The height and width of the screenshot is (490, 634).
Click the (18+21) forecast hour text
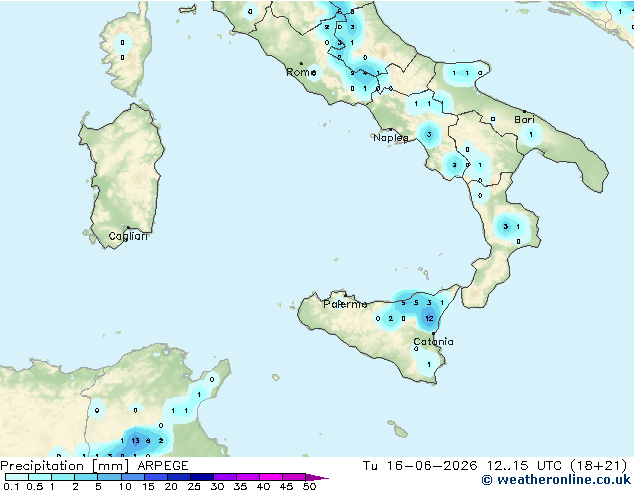tap(598, 466)
